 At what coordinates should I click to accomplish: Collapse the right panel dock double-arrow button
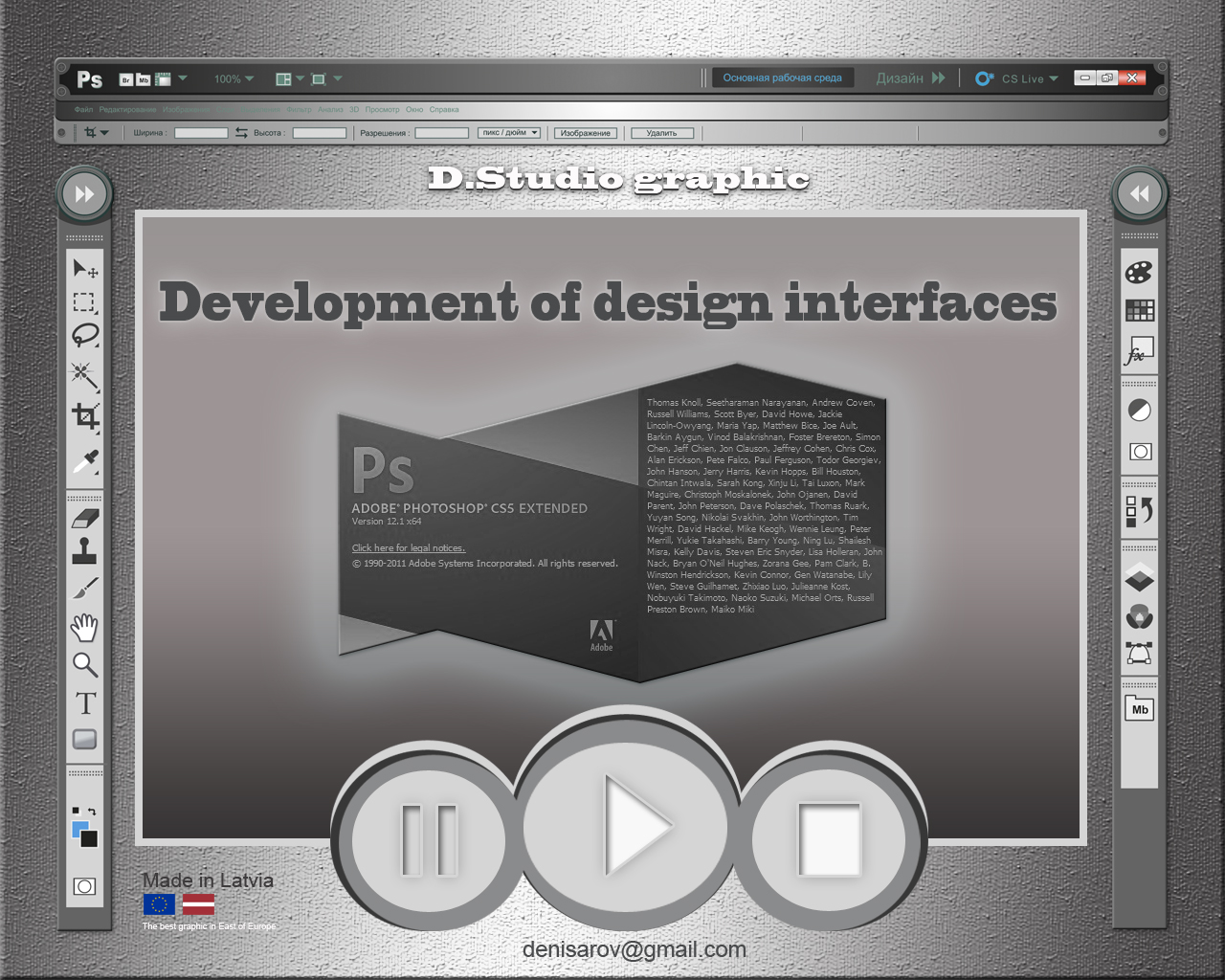point(1140,194)
